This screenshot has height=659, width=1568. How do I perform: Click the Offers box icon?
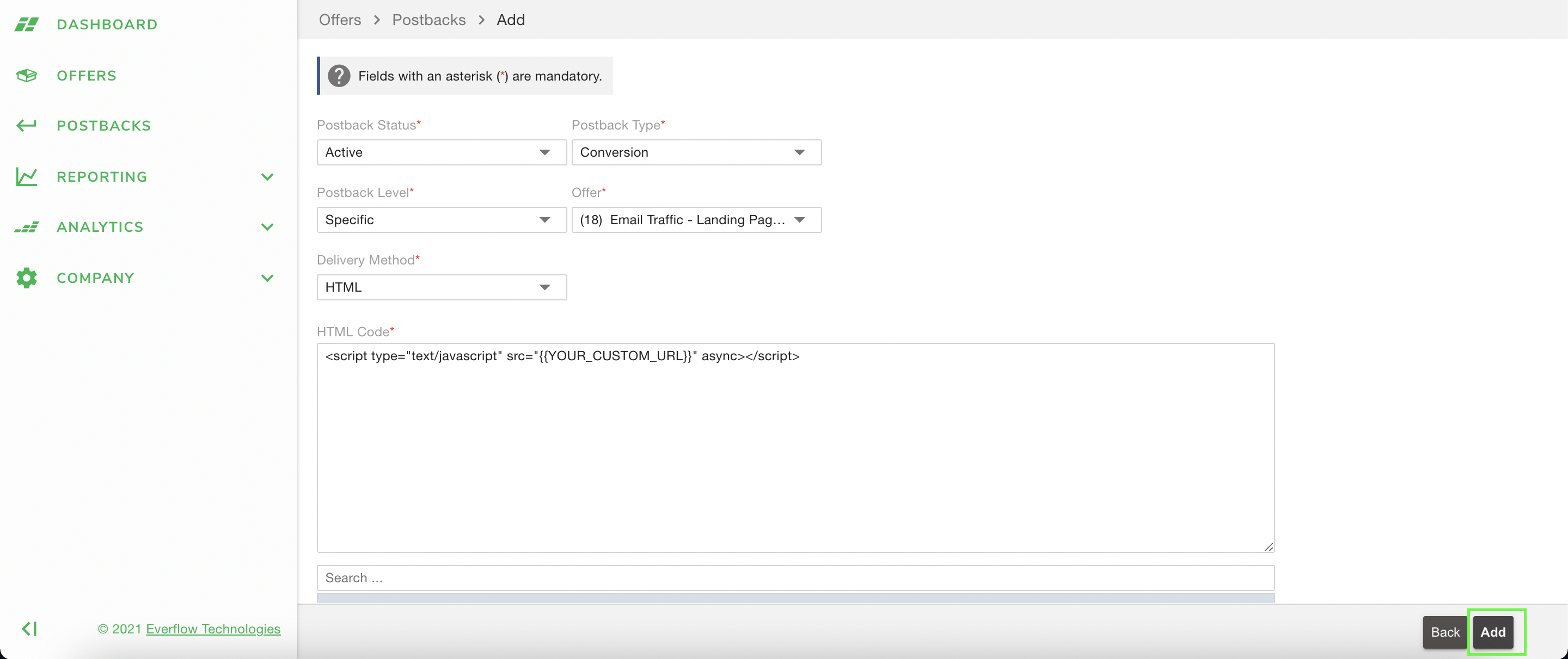pyautogui.click(x=26, y=76)
